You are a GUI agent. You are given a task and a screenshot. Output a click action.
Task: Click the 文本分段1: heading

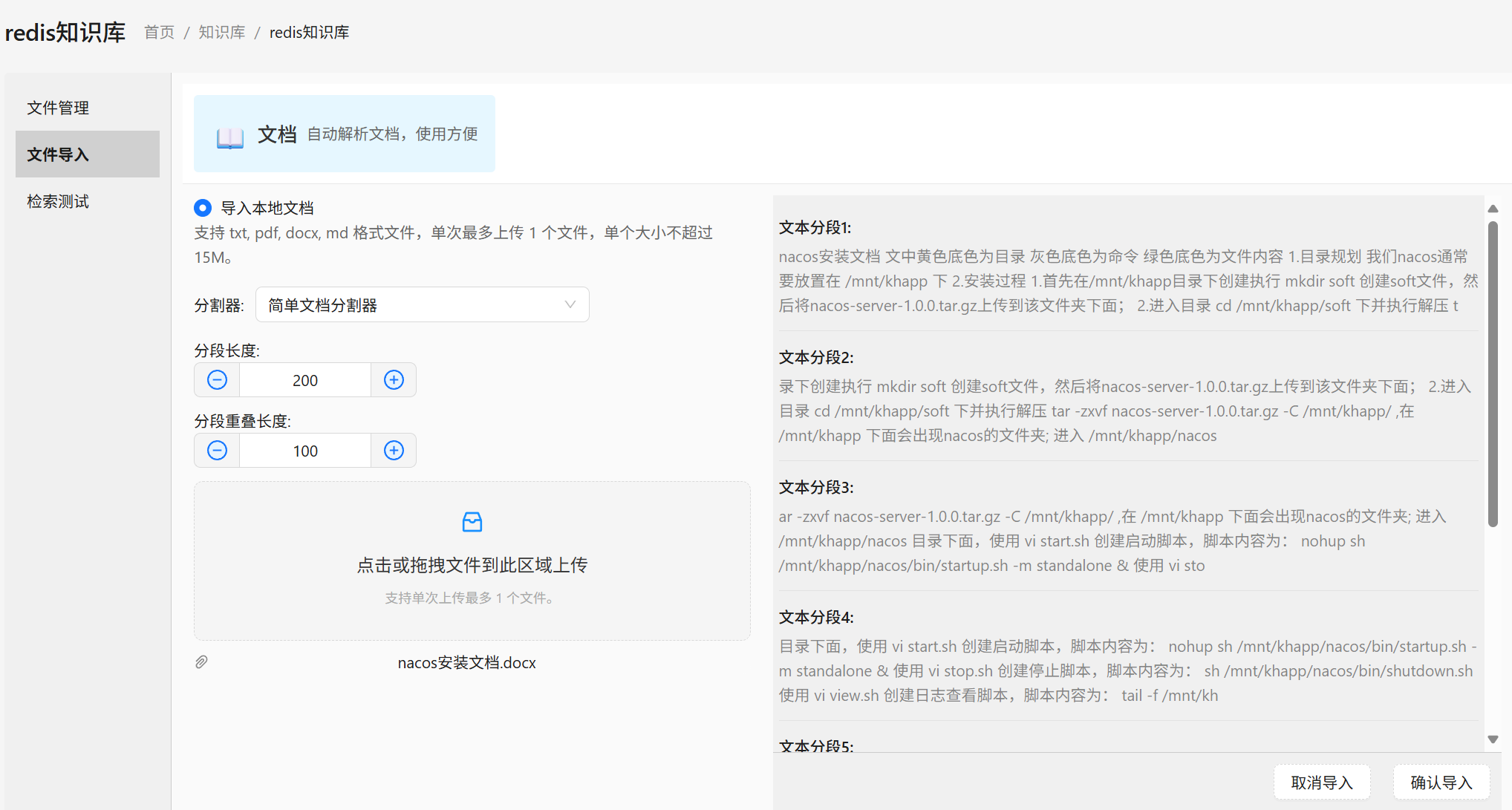[815, 228]
